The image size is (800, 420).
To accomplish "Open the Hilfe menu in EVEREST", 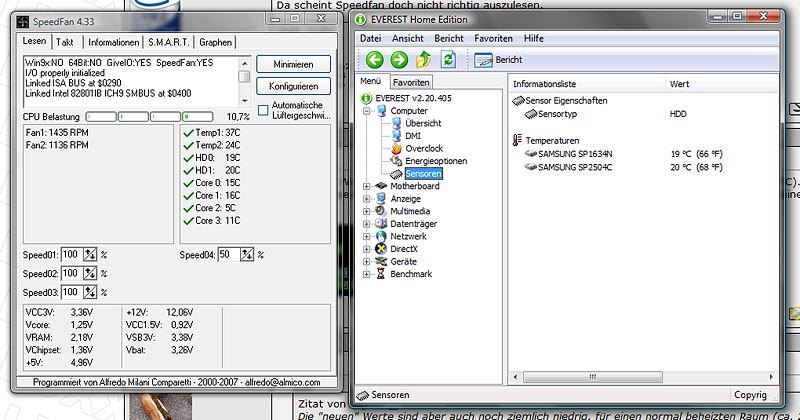I will coord(534,38).
